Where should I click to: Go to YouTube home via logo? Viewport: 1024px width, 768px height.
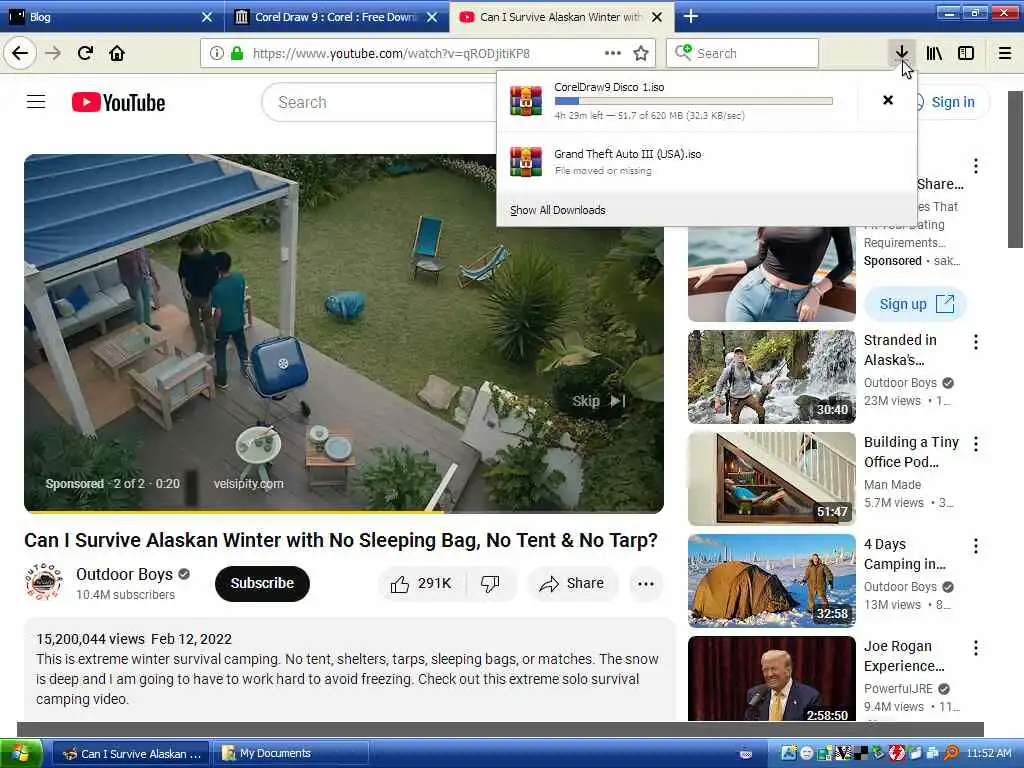pyautogui.click(x=118, y=103)
